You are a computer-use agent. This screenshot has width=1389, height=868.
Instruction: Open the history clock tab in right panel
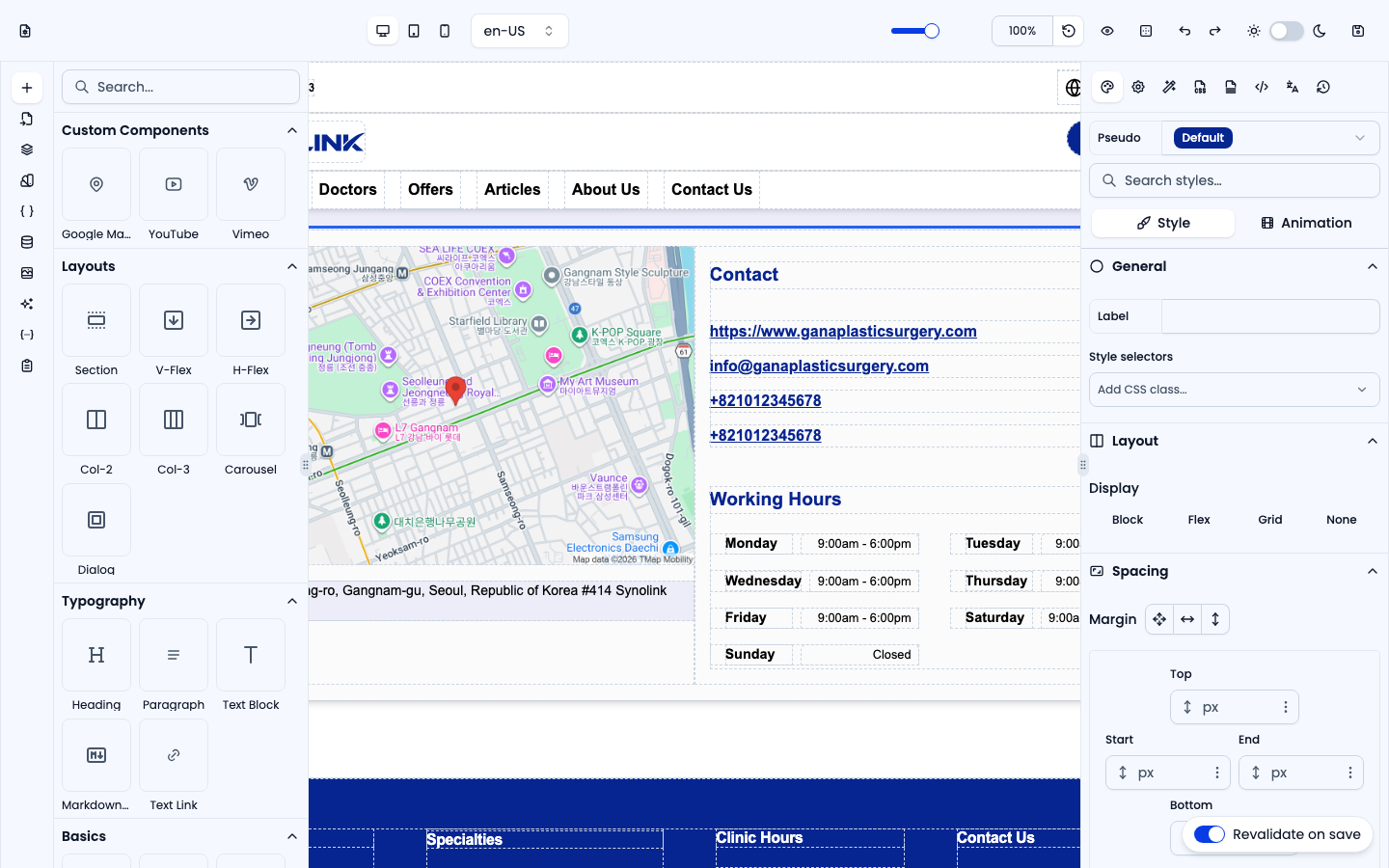[1323, 87]
